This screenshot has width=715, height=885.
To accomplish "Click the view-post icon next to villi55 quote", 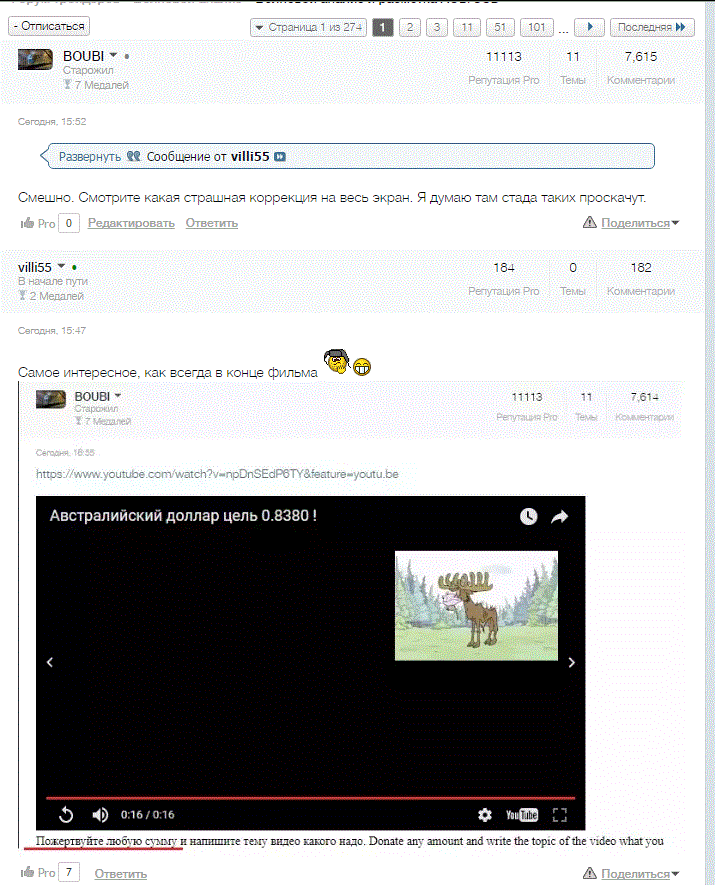I will (x=280, y=157).
